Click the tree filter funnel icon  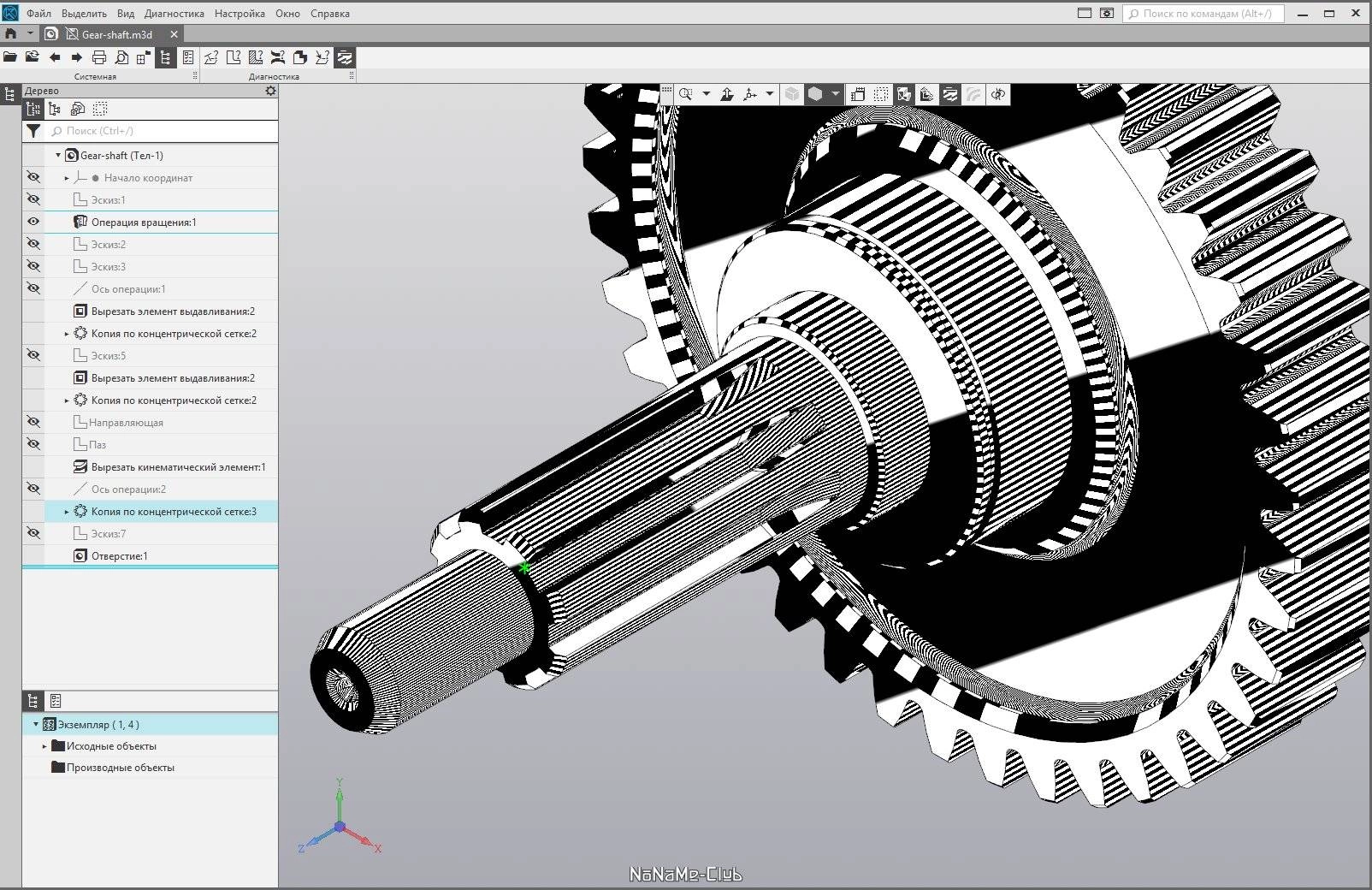[x=33, y=131]
